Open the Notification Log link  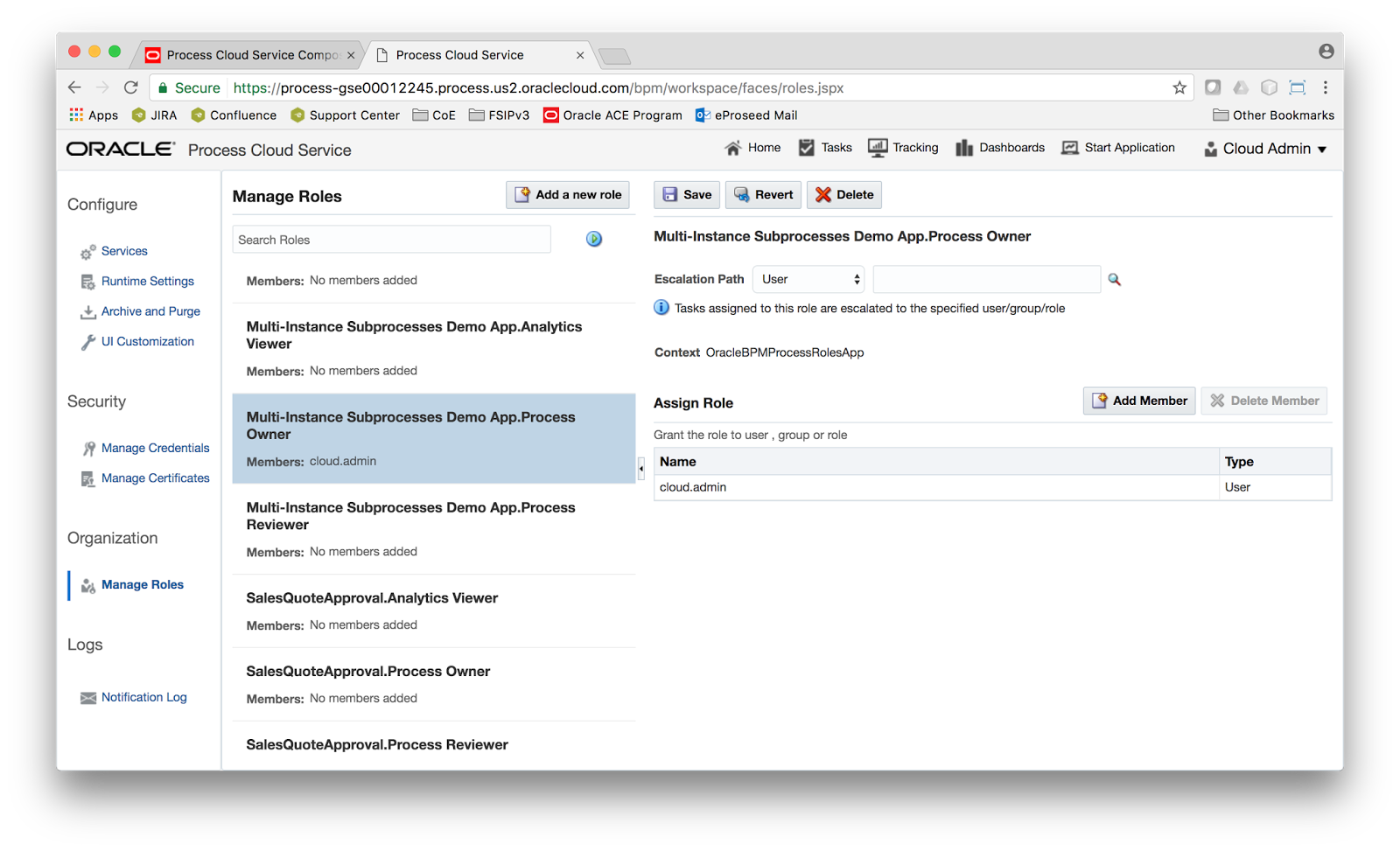144,697
